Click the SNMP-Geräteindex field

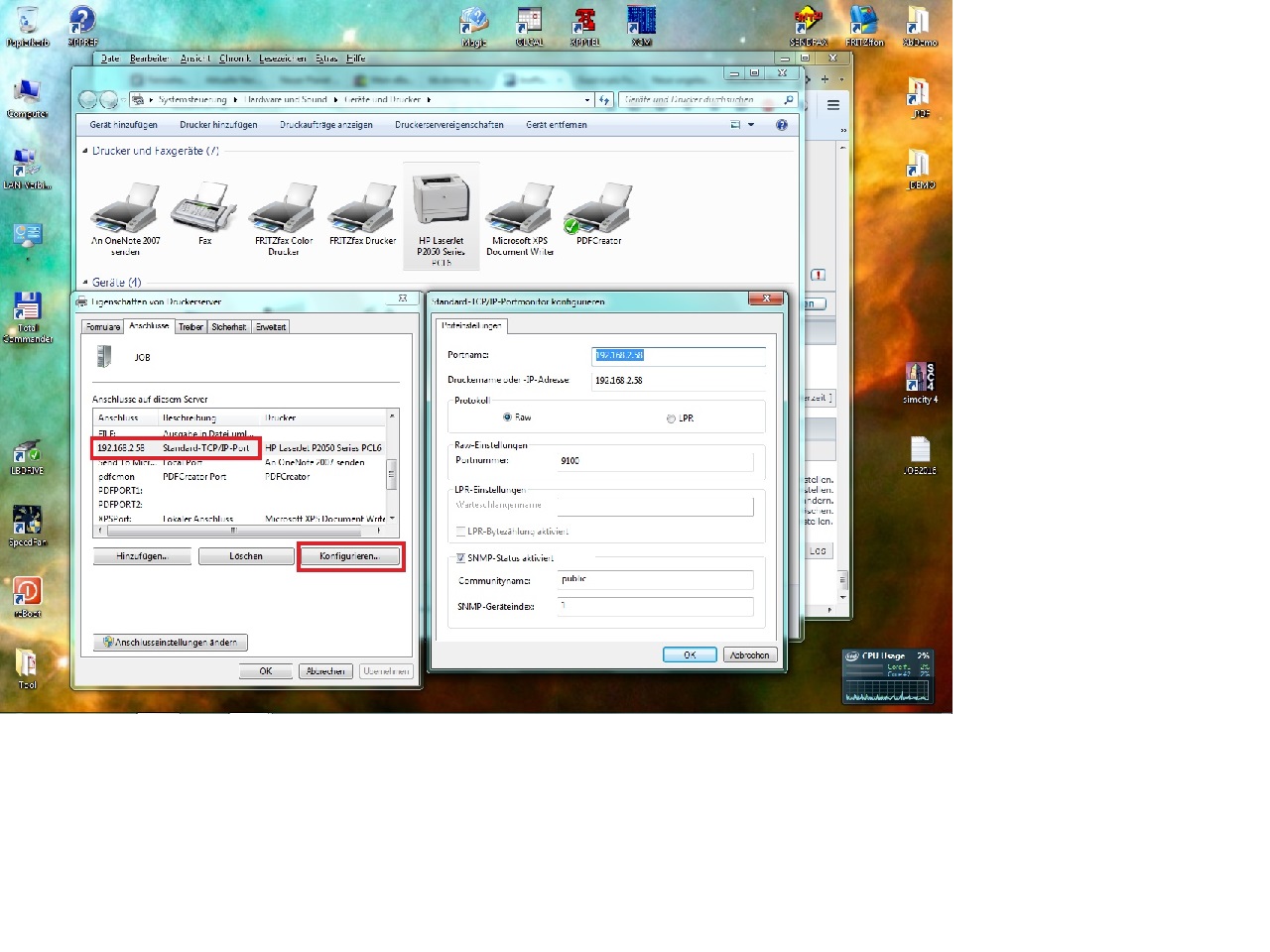pos(655,606)
